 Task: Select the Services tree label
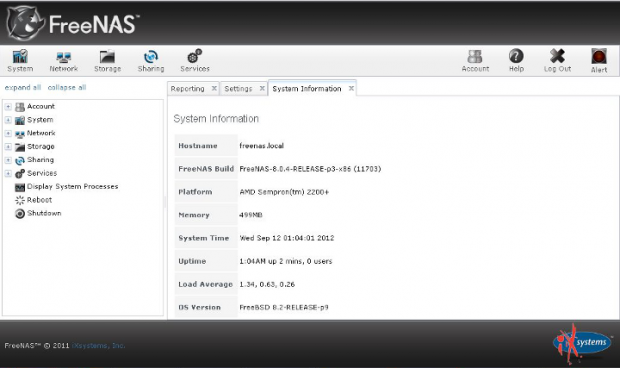[x=42, y=173]
